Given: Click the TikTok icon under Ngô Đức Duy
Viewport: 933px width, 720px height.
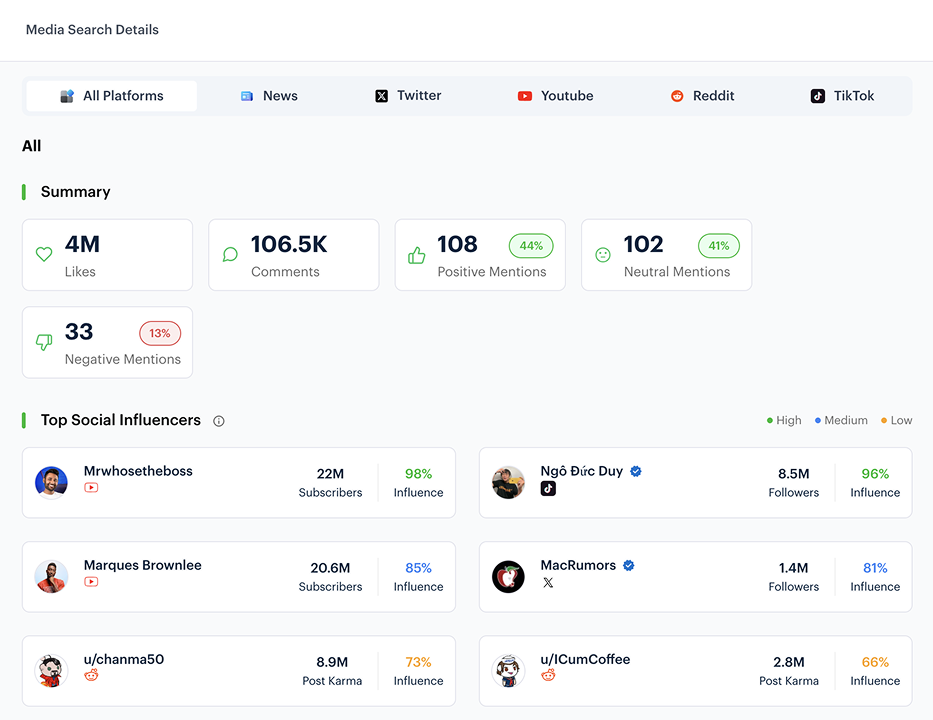Looking at the screenshot, I should [548, 489].
